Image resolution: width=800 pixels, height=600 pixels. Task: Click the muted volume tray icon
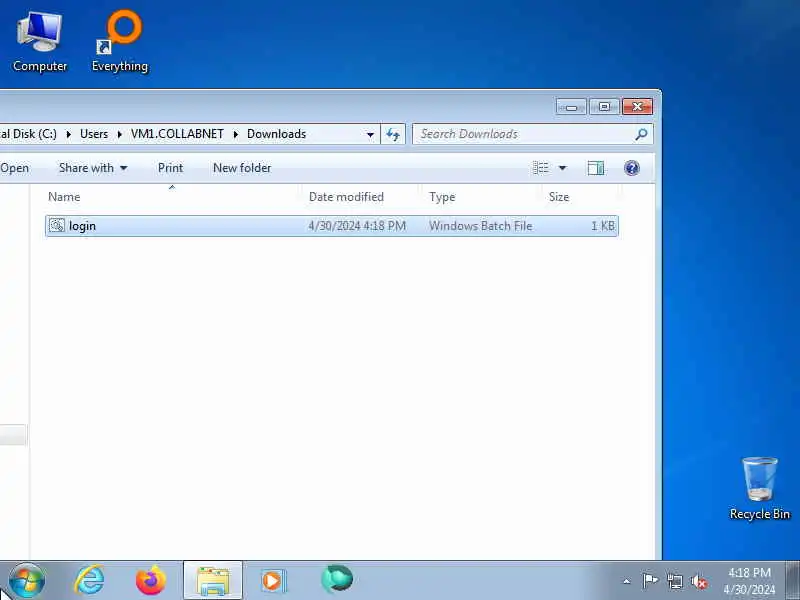699,581
